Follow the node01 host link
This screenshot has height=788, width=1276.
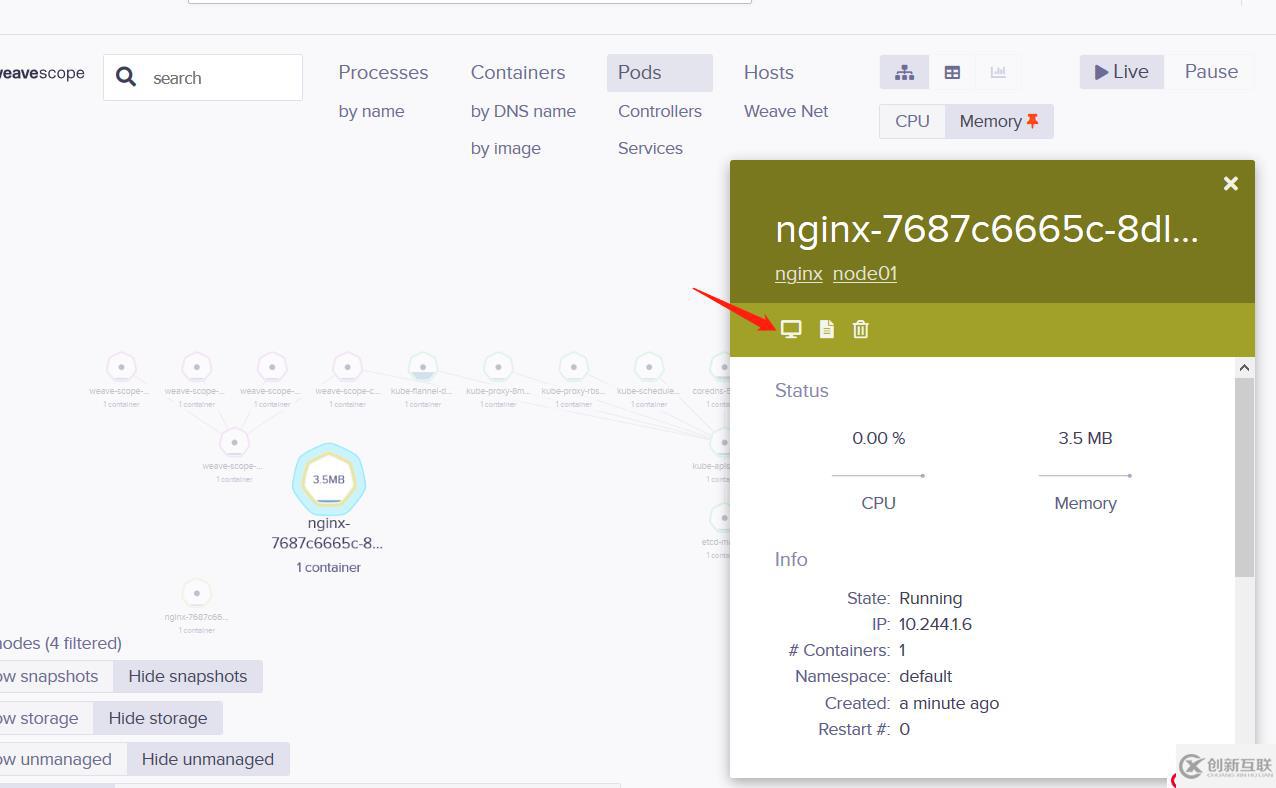pos(864,273)
